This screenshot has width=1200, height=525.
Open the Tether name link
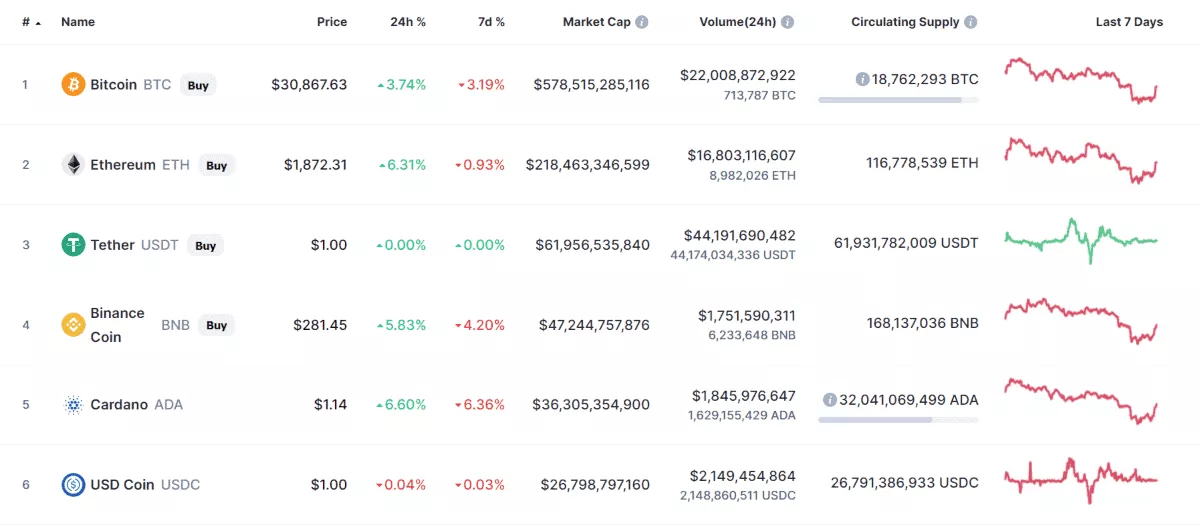(112, 245)
